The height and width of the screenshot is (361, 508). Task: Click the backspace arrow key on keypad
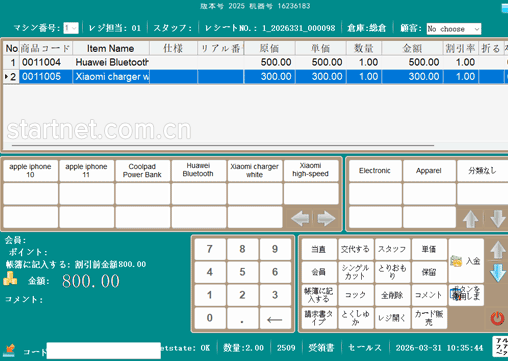click(x=275, y=318)
